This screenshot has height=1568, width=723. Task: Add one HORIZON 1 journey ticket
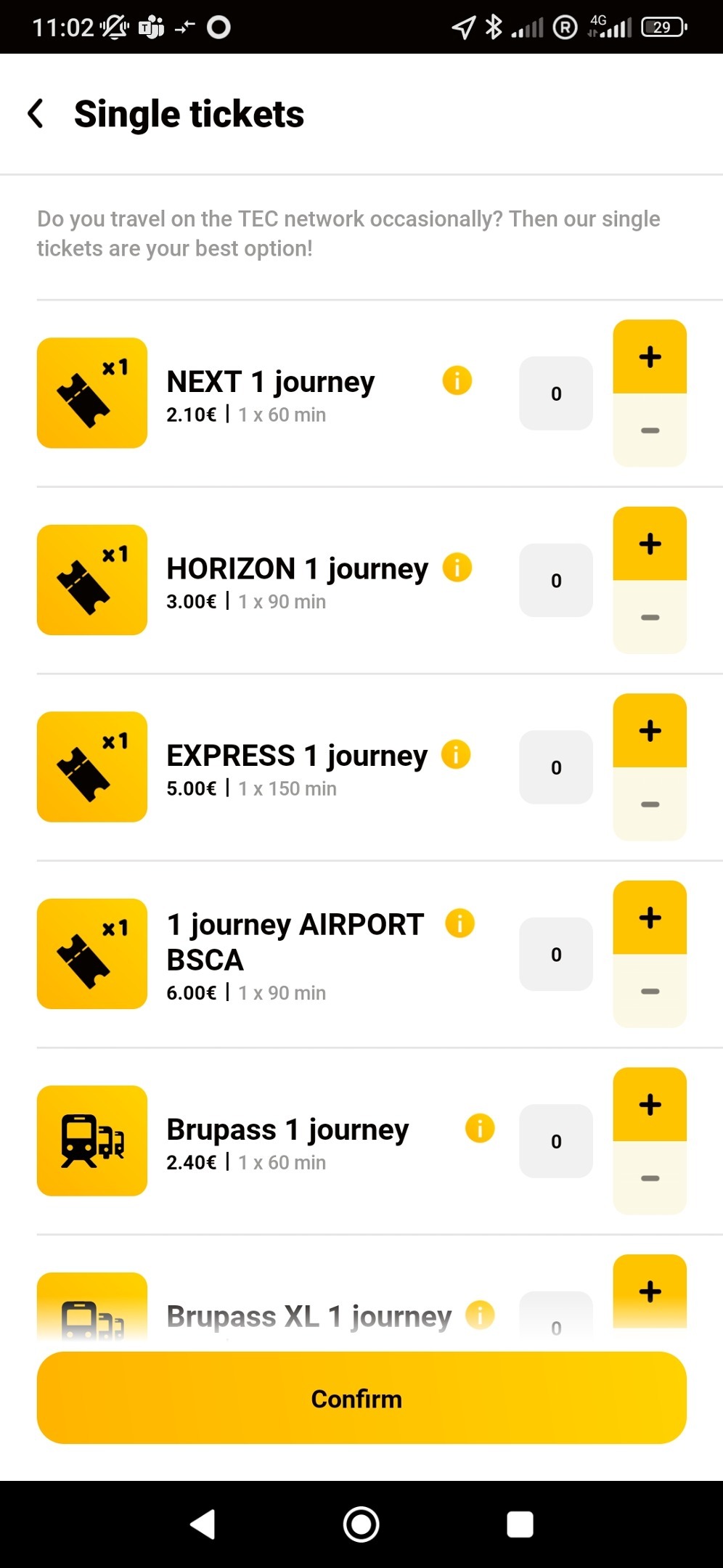pos(650,544)
